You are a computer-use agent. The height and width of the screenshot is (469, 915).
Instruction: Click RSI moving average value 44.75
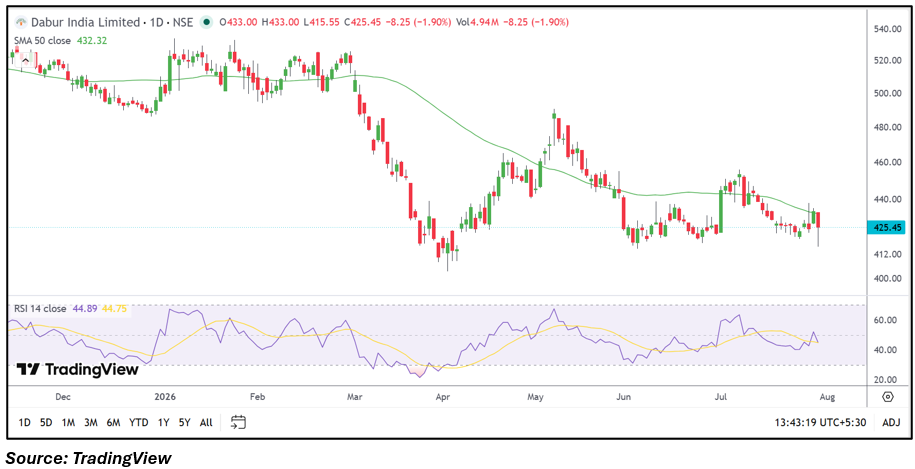(114, 309)
